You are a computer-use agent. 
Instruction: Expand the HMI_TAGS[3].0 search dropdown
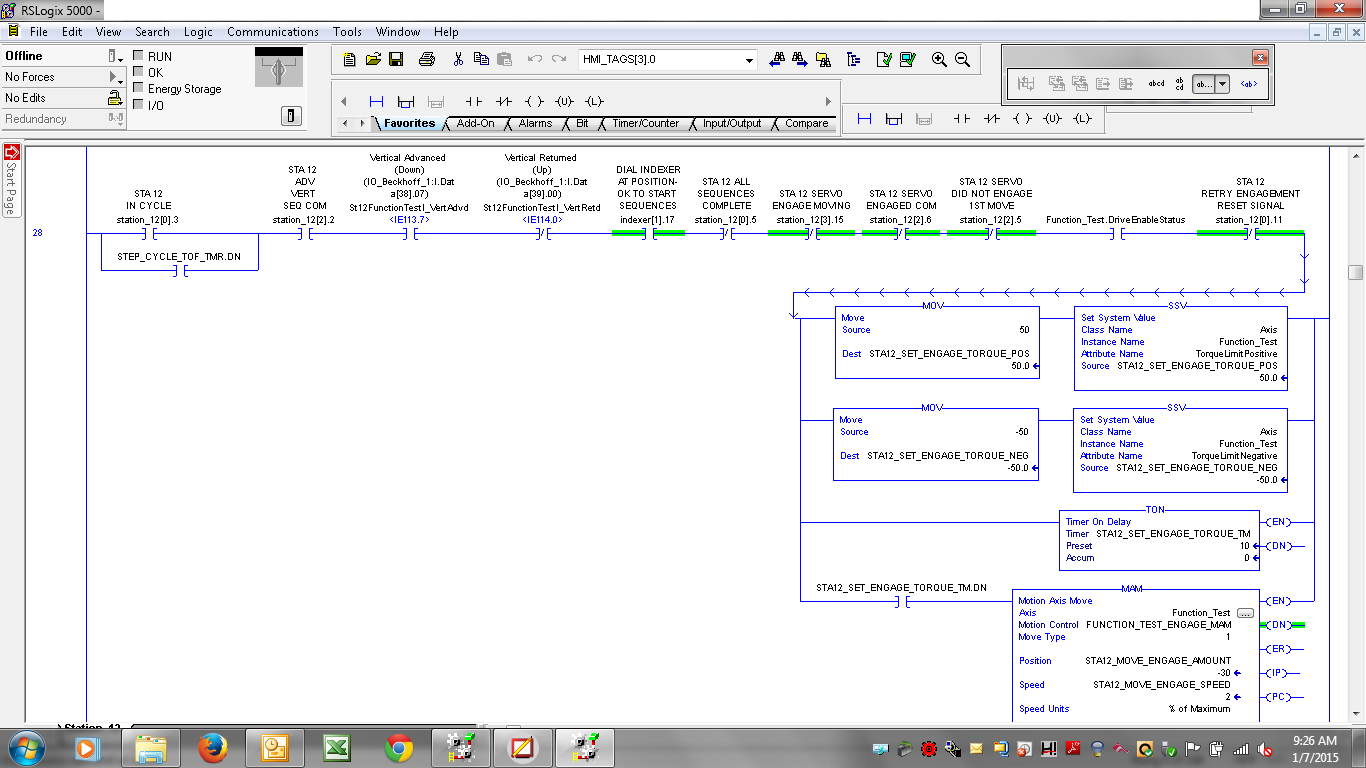[x=750, y=60]
